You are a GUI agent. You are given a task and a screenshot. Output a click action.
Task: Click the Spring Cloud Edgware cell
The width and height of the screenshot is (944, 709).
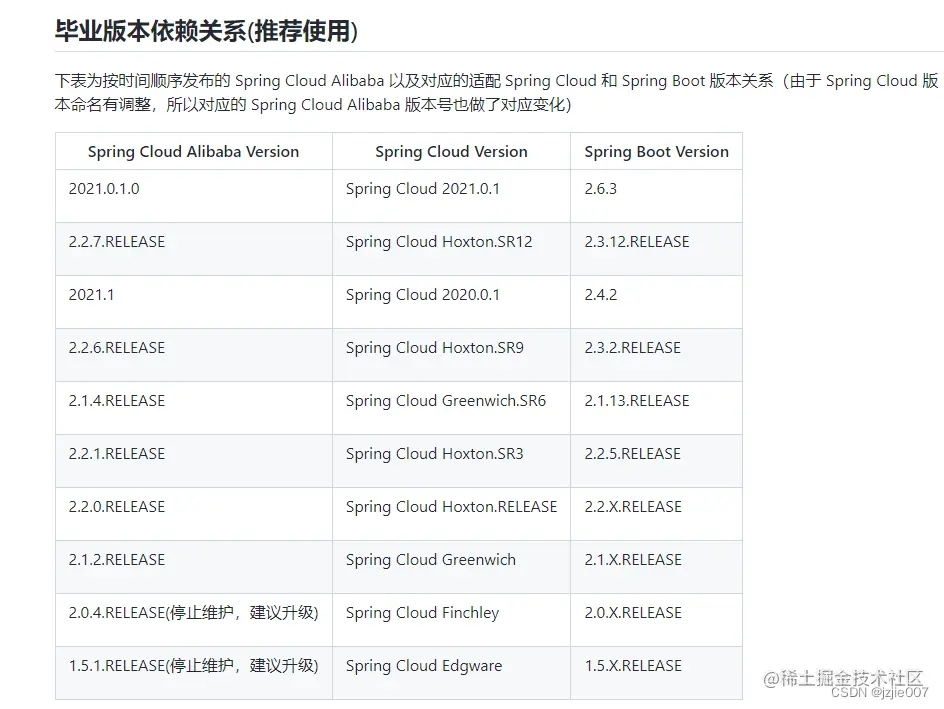(452, 673)
